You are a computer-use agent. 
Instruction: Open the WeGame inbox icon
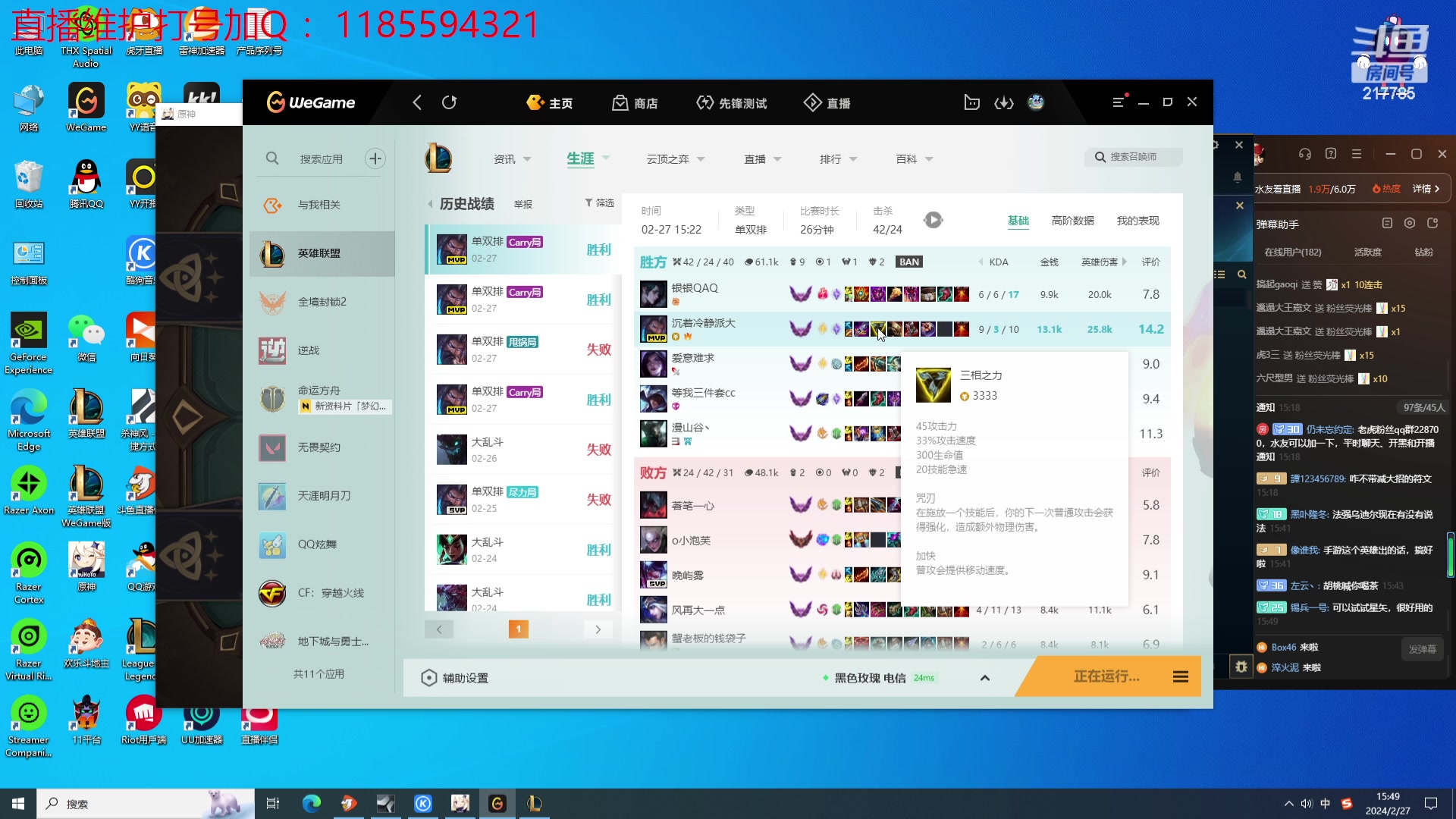click(x=971, y=102)
